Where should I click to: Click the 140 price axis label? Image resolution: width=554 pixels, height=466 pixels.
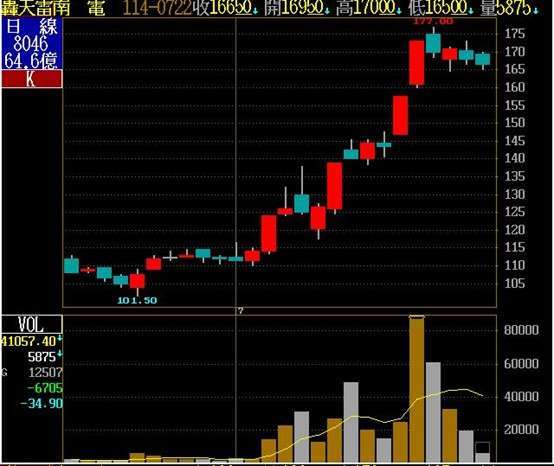[x=514, y=158]
